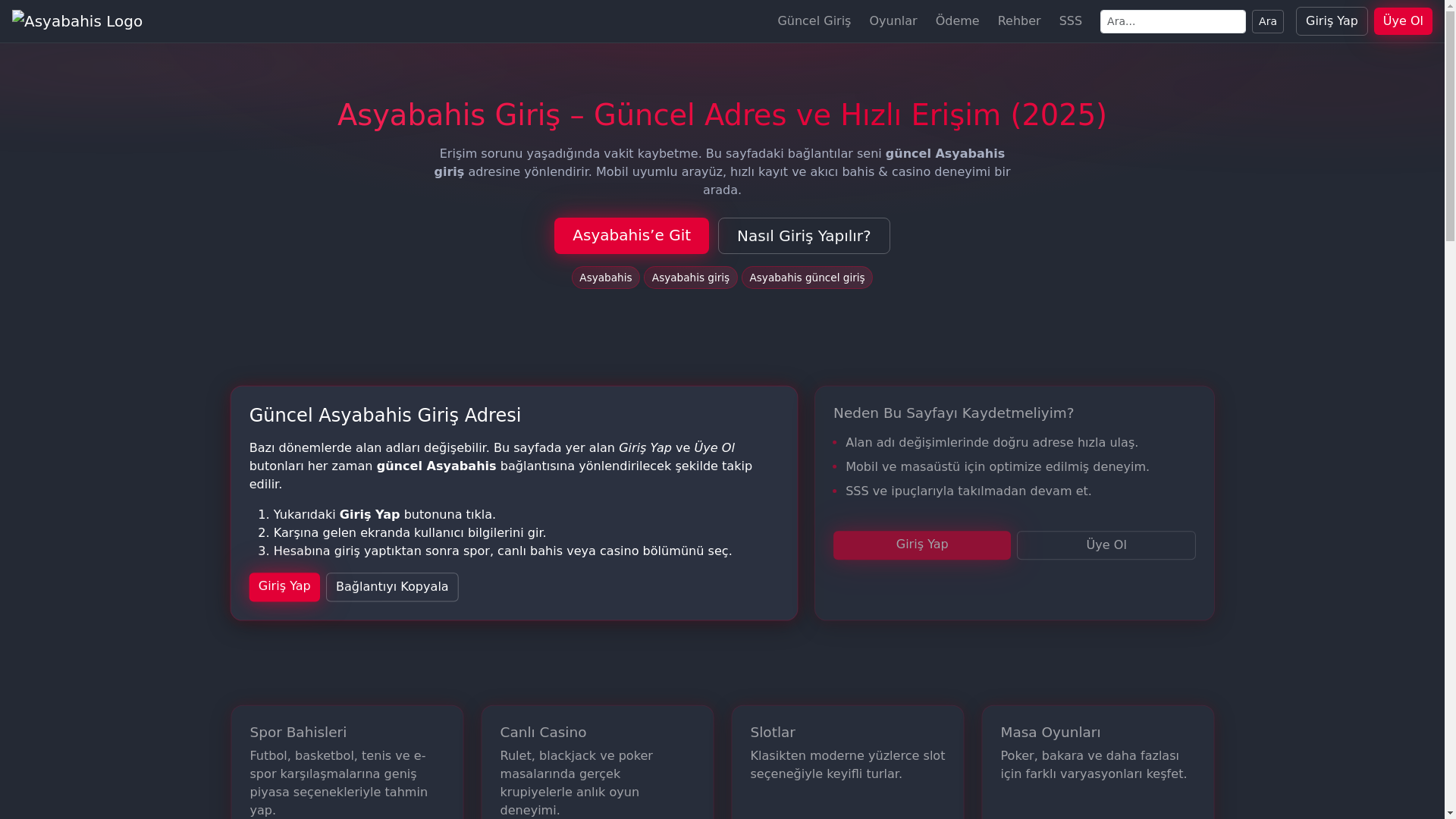The width and height of the screenshot is (1456, 819).
Task: Click Giriş Yap in the header
Action: (1331, 21)
